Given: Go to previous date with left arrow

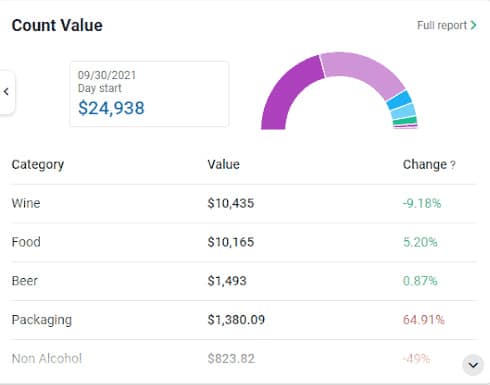Looking at the screenshot, I should 6,92.
